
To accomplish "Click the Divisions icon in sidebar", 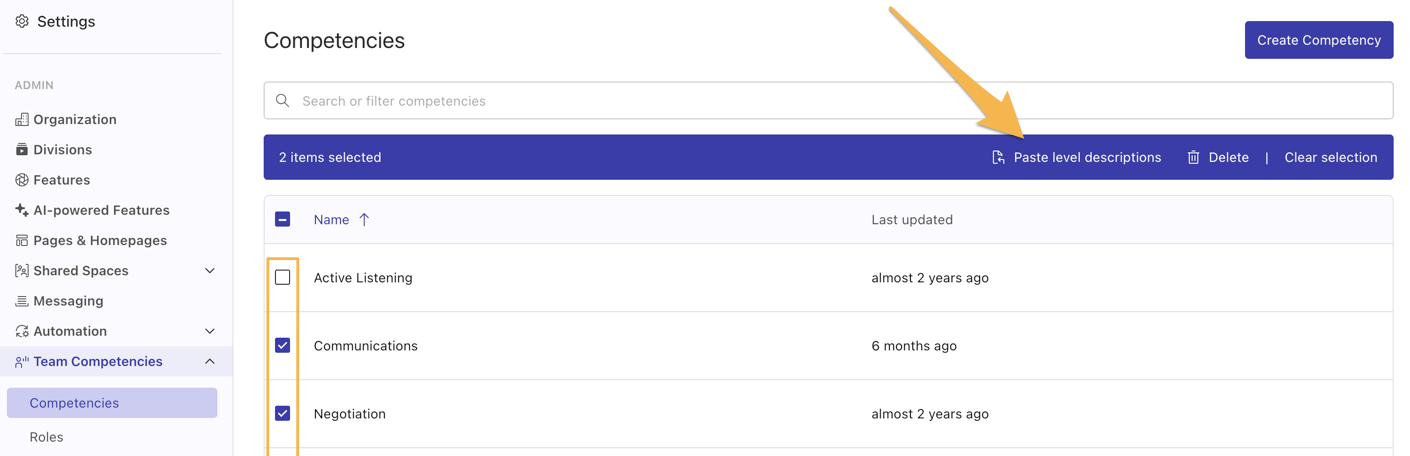I will tap(22, 150).
